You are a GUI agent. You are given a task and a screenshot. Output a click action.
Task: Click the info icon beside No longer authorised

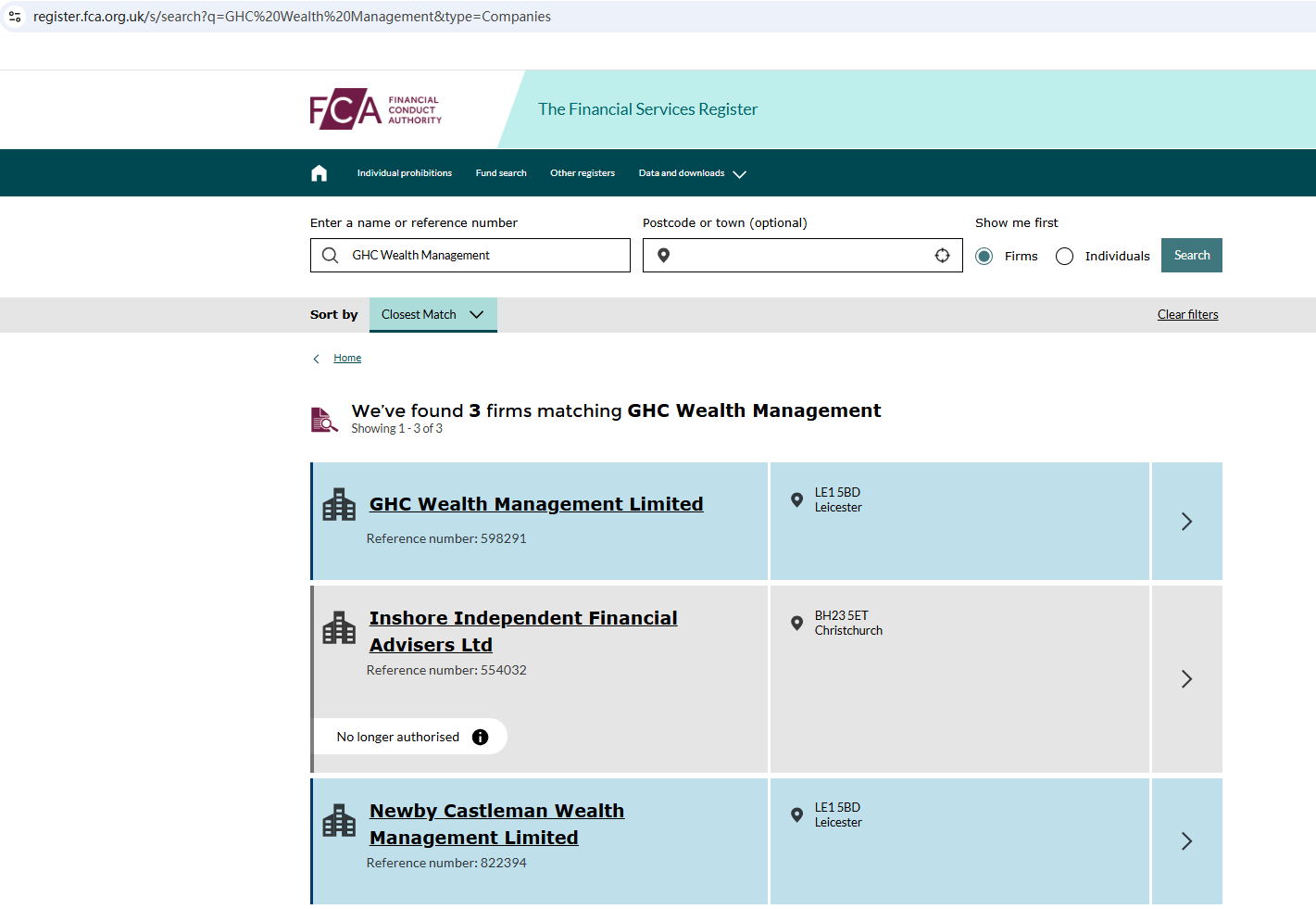tap(480, 737)
